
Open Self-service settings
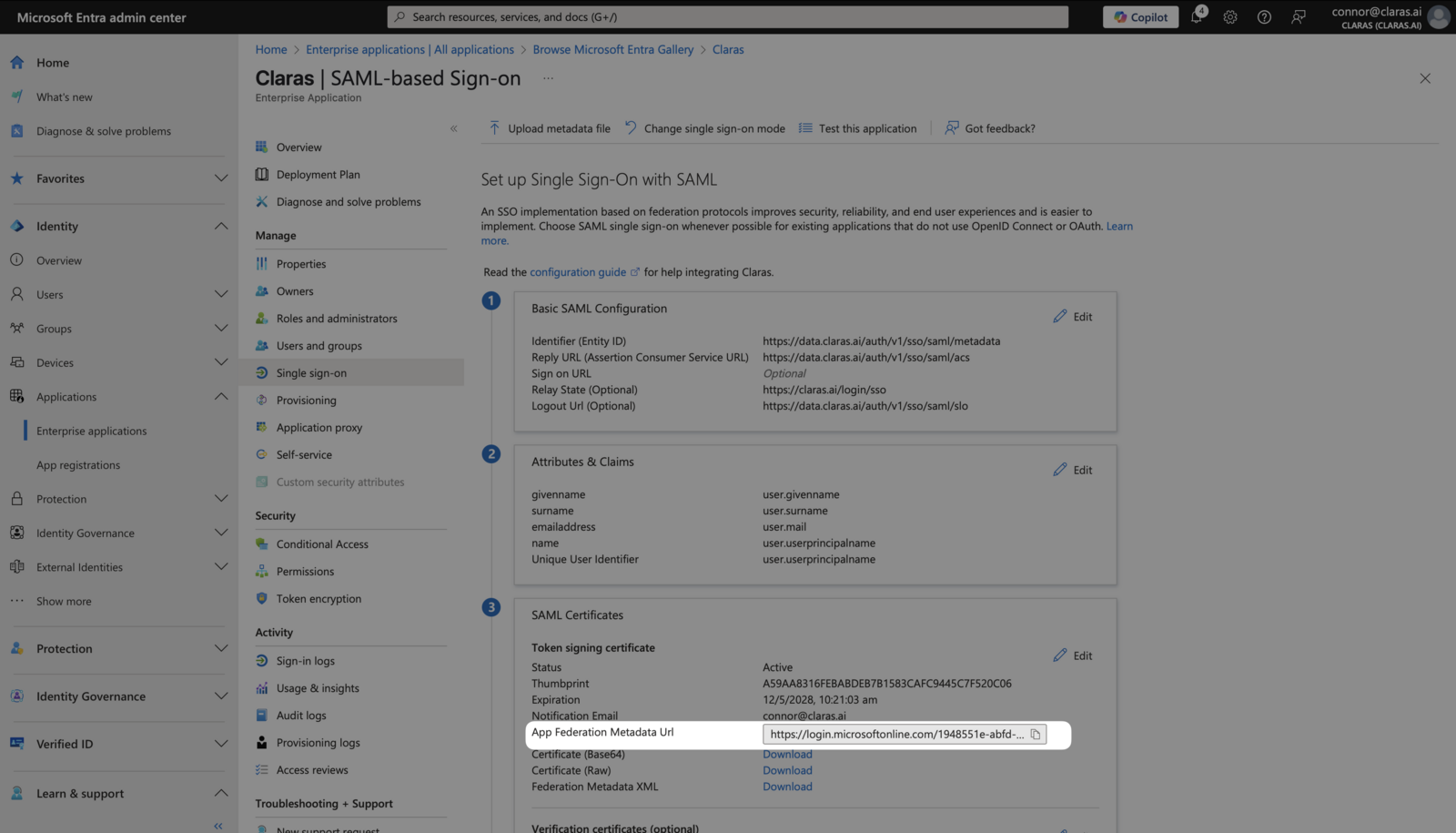click(x=304, y=455)
